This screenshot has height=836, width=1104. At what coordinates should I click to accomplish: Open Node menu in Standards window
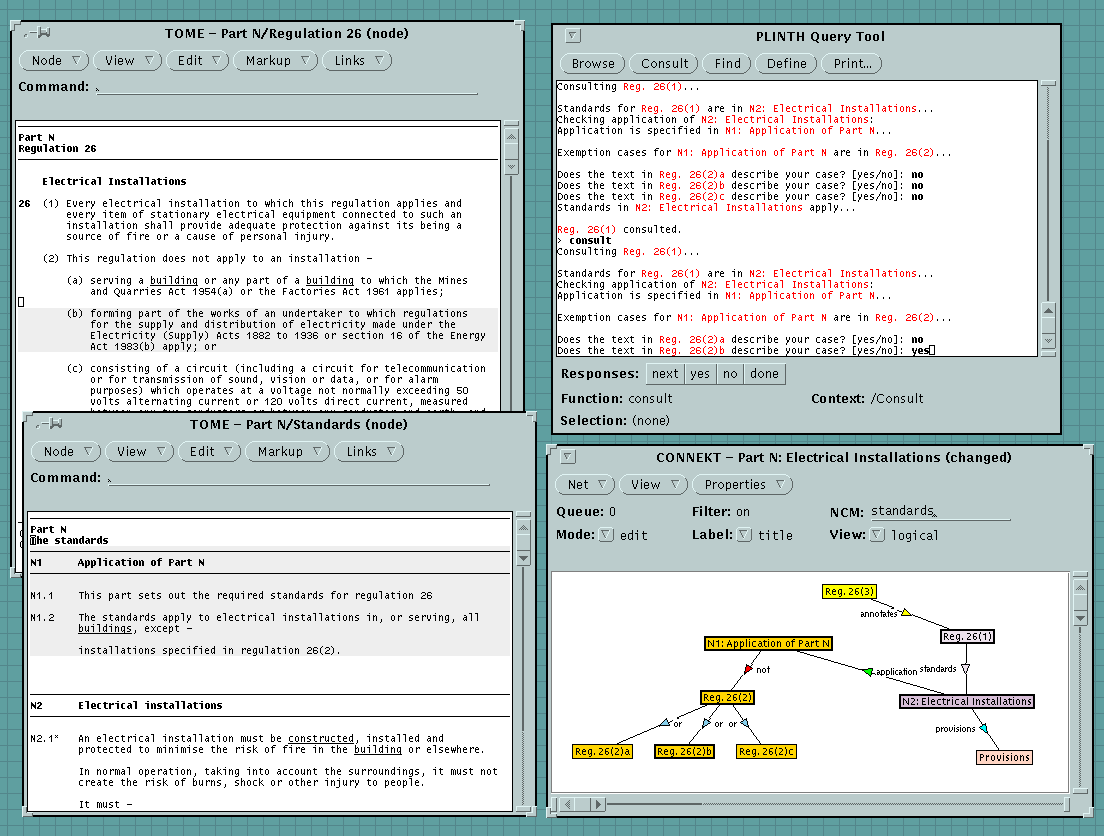point(66,451)
